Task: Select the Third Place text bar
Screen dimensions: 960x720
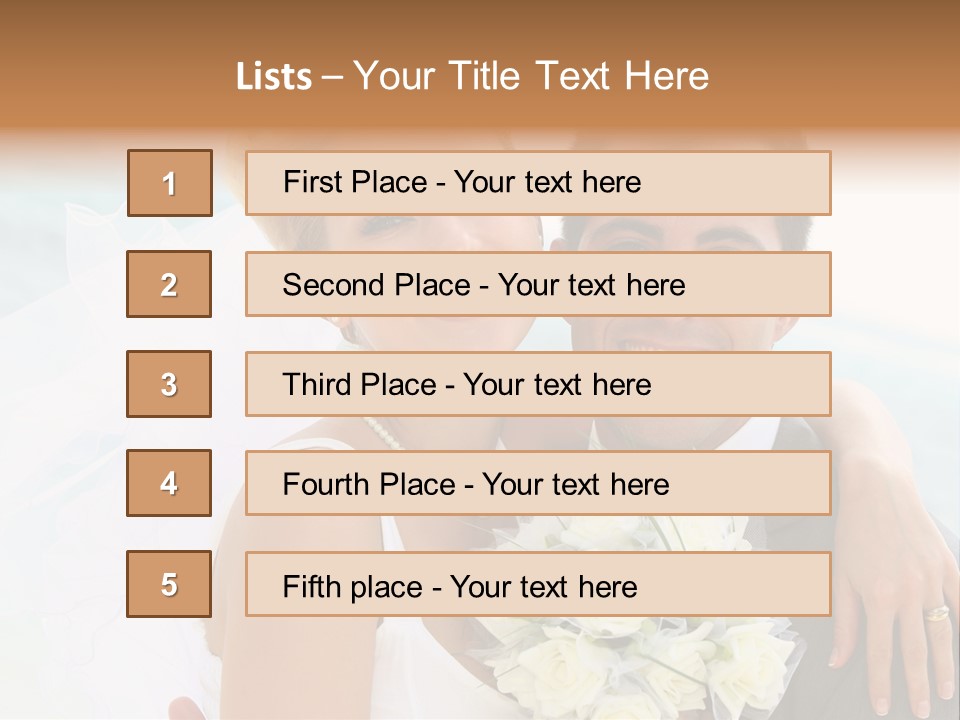Action: coord(538,384)
